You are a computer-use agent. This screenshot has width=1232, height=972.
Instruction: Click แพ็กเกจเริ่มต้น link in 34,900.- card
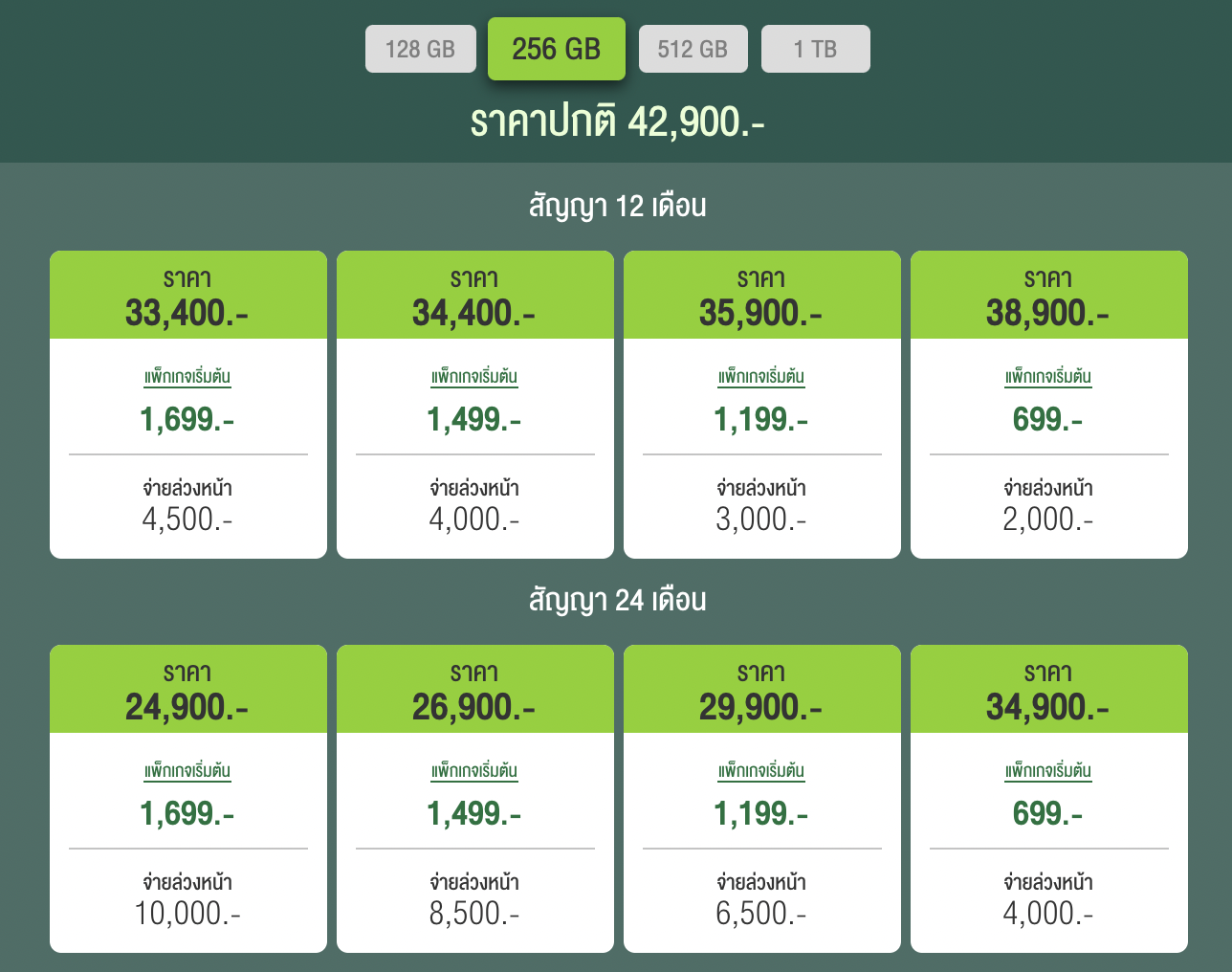coord(1048,771)
